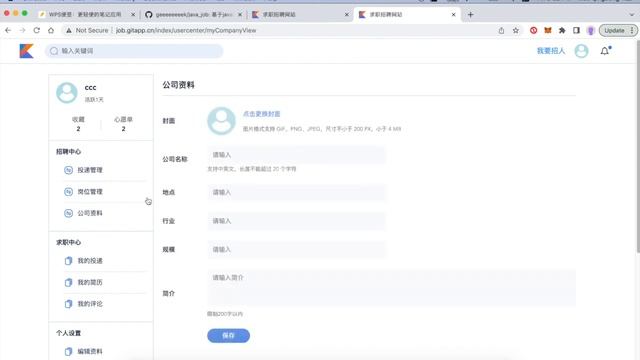Focus the 行业 input field
This screenshot has height=360, width=640.
tap(296, 221)
